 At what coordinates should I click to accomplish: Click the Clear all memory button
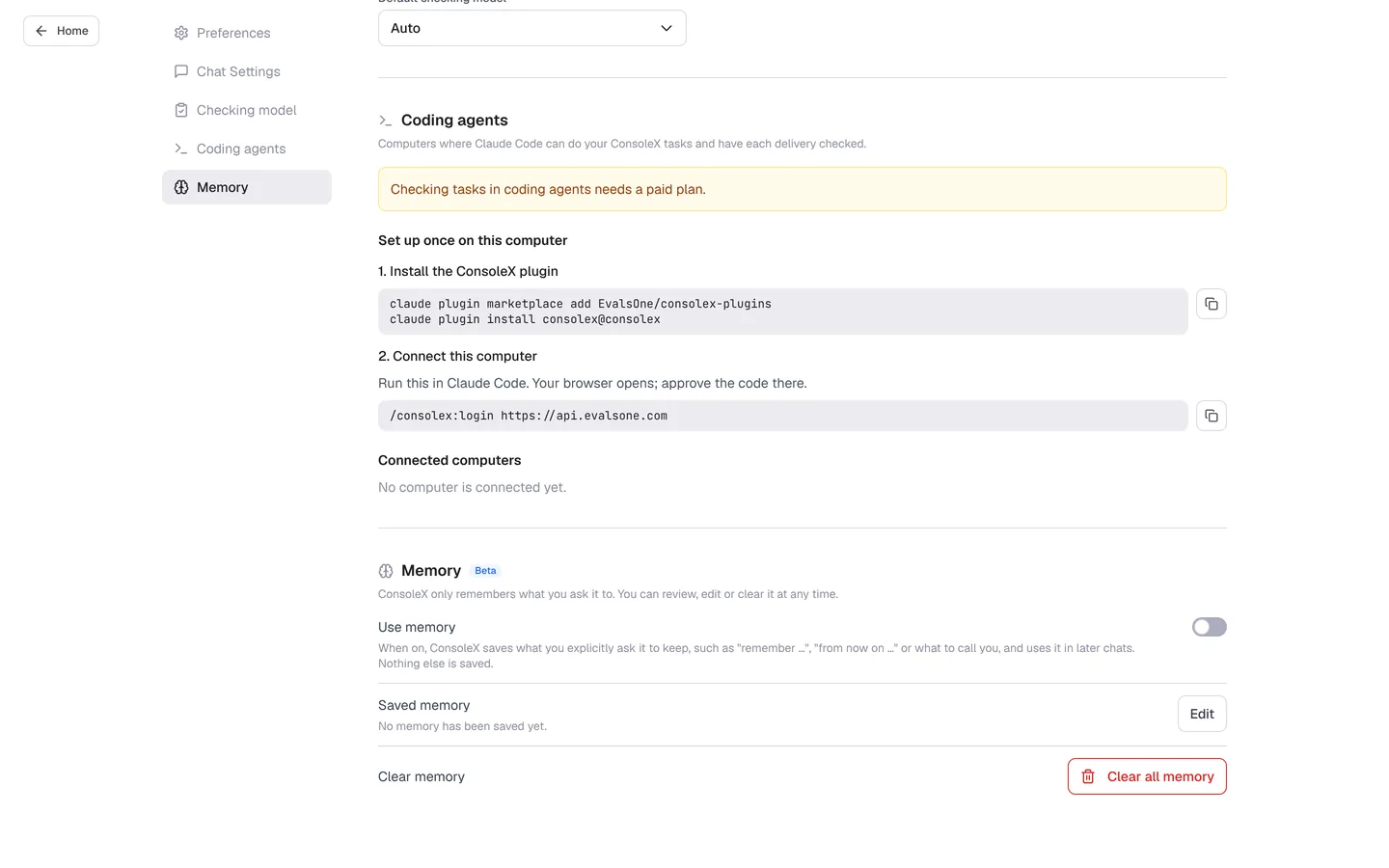tap(1147, 776)
